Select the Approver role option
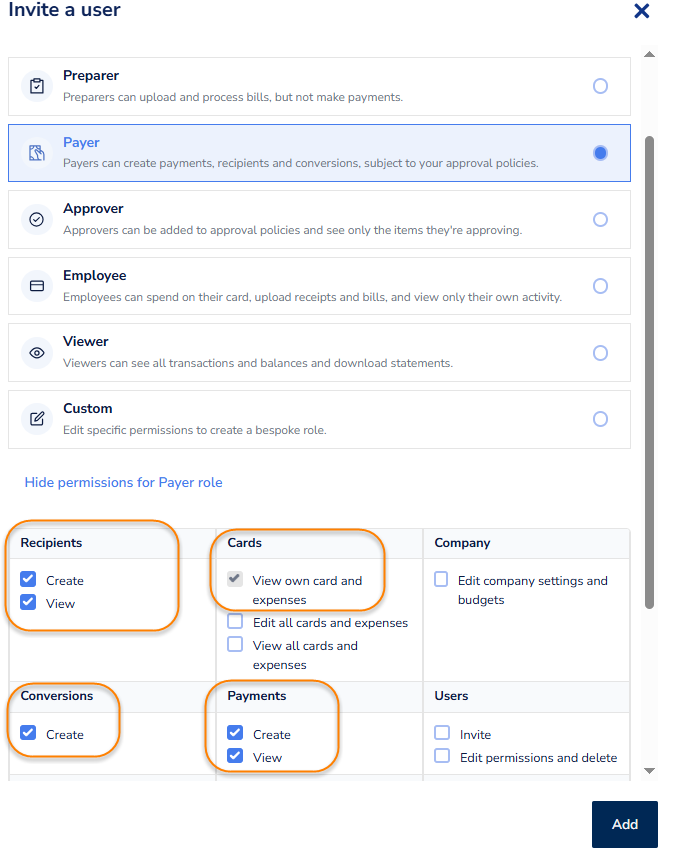Image resolution: width=673 pixels, height=852 pixels. click(x=600, y=219)
